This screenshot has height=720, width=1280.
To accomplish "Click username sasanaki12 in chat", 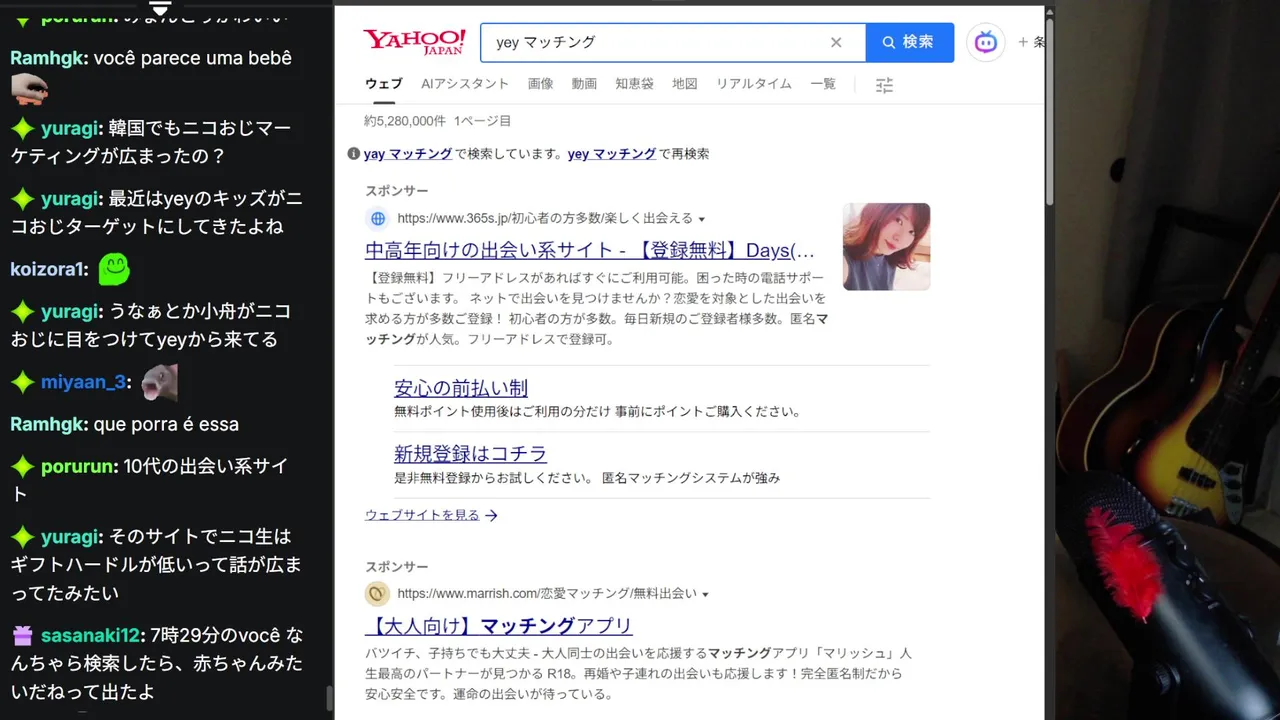I will (x=90, y=635).
